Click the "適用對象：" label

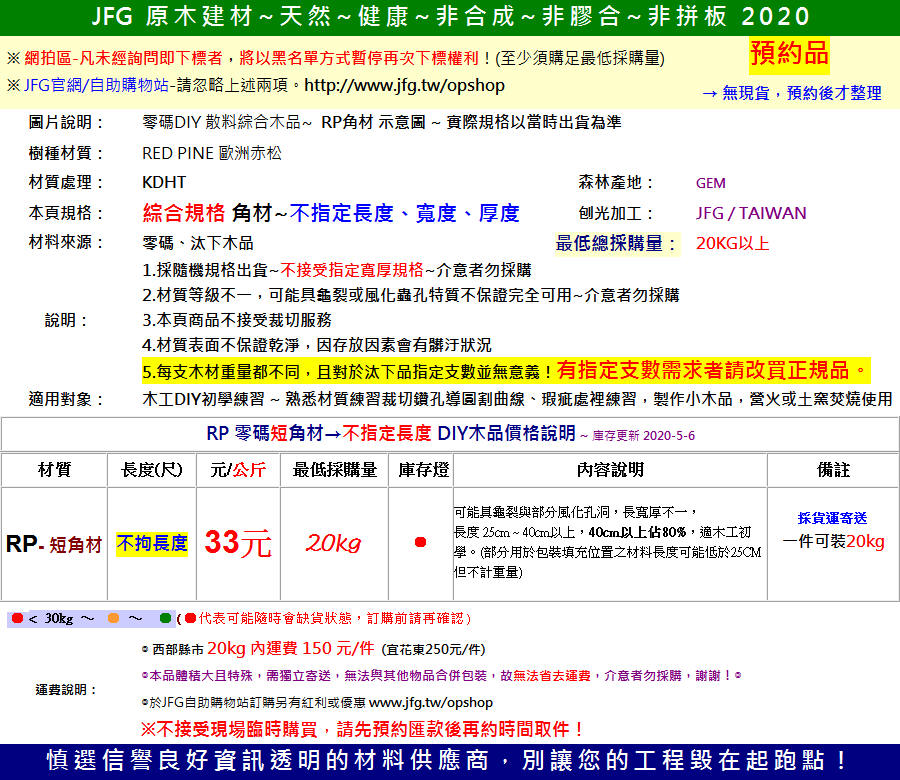pyautogui.click(x=66, y=399)
